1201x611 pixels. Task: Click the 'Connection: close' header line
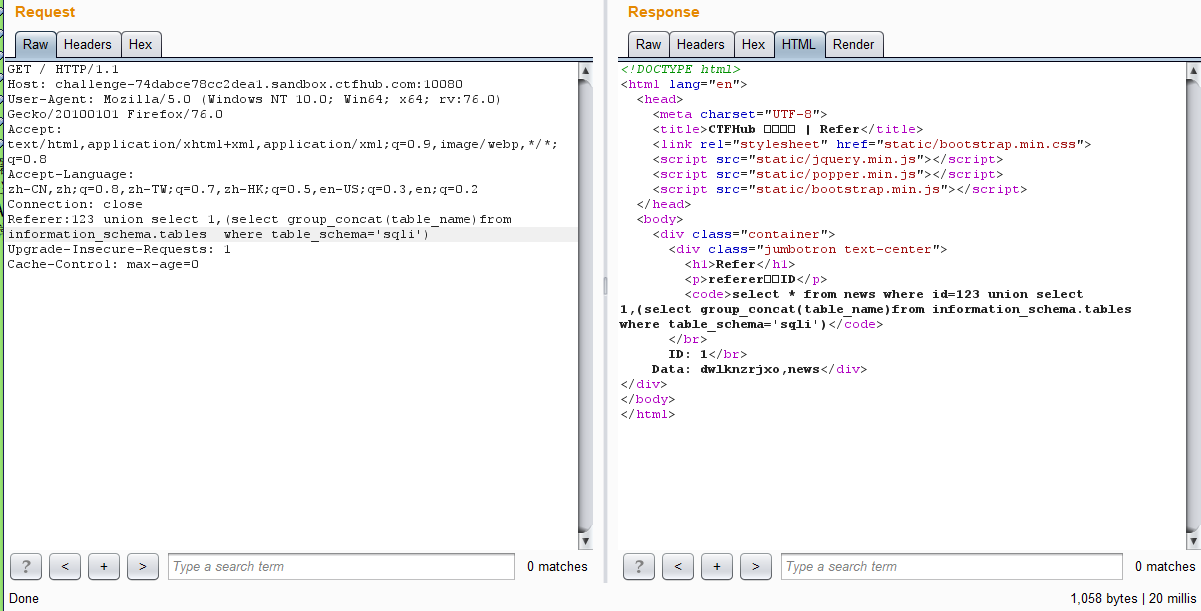tap(75, 204)
